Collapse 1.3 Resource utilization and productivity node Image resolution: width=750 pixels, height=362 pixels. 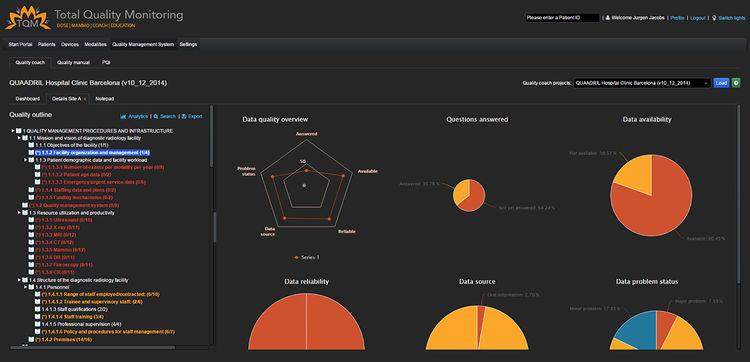click(19, 212)
